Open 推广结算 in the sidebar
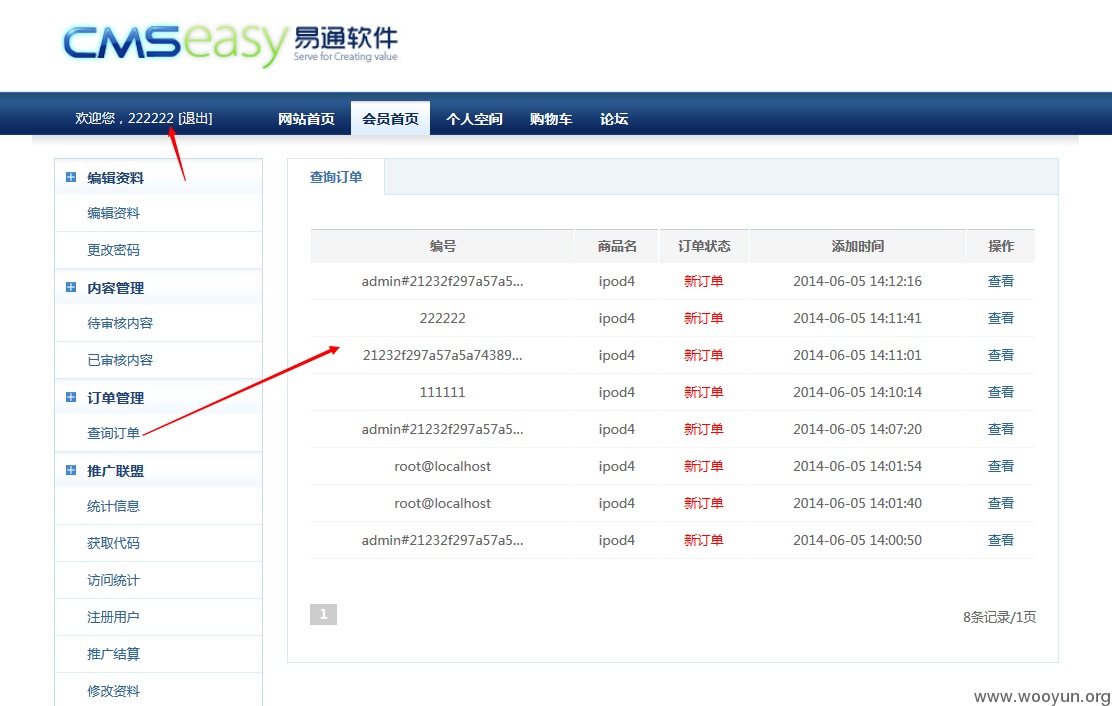 pos(113,654)
